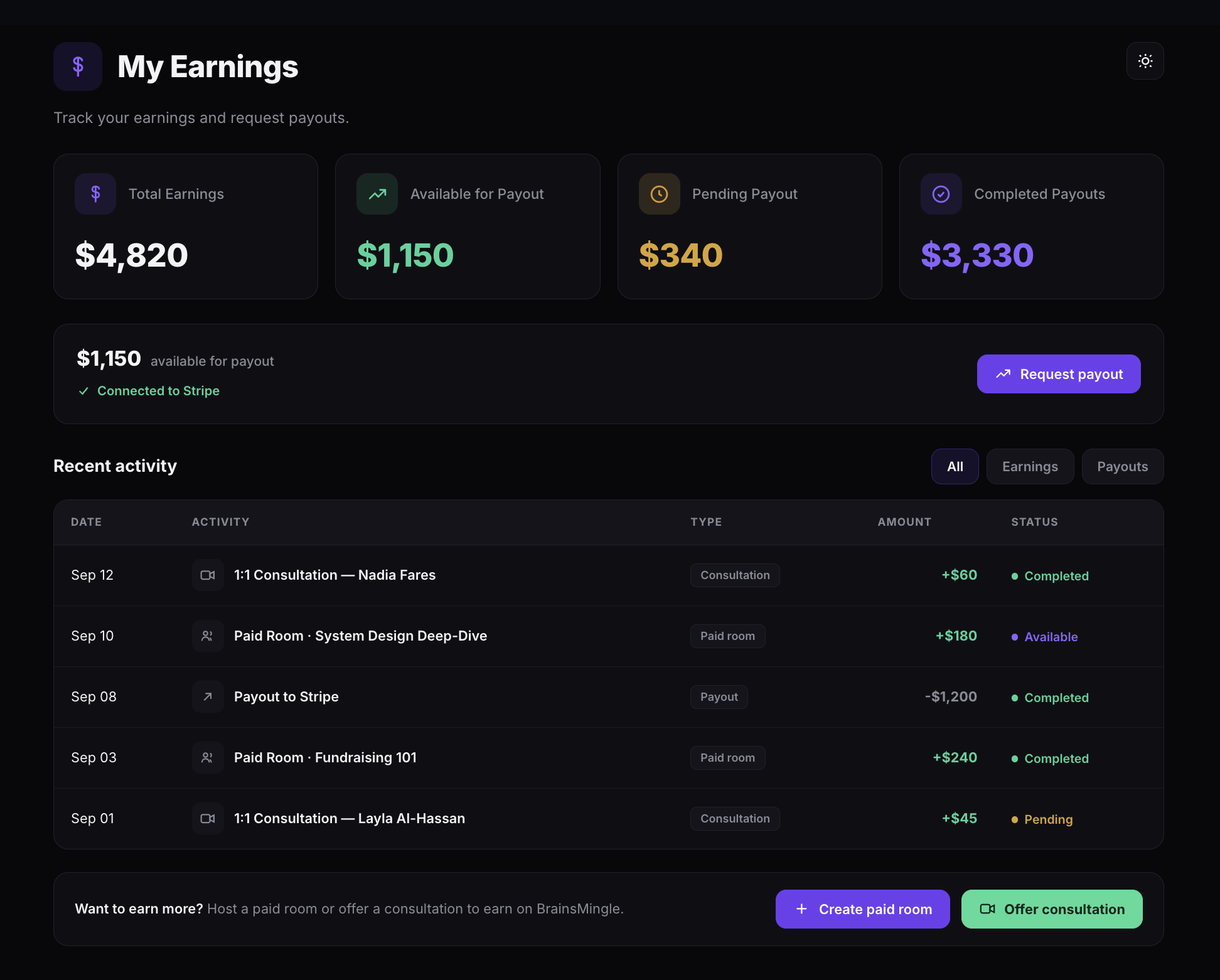Click the +$180 amount

956,636
